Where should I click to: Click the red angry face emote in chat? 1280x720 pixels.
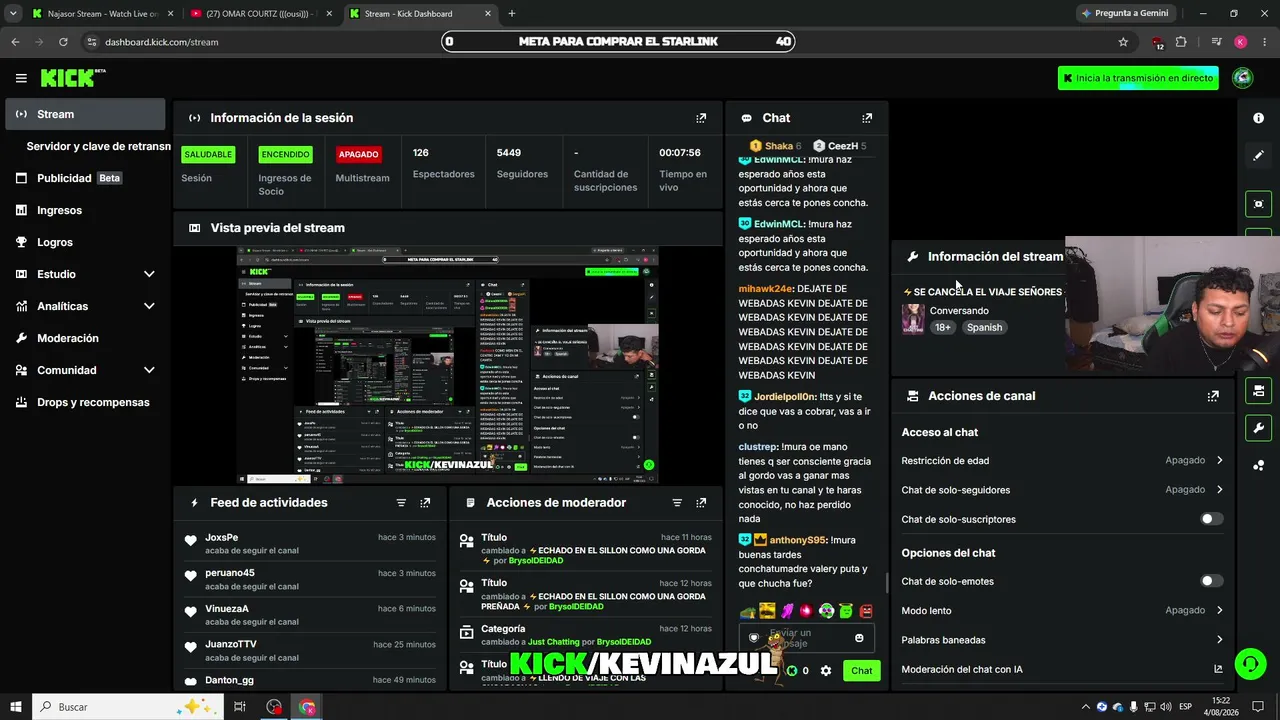tap(866, 611)
